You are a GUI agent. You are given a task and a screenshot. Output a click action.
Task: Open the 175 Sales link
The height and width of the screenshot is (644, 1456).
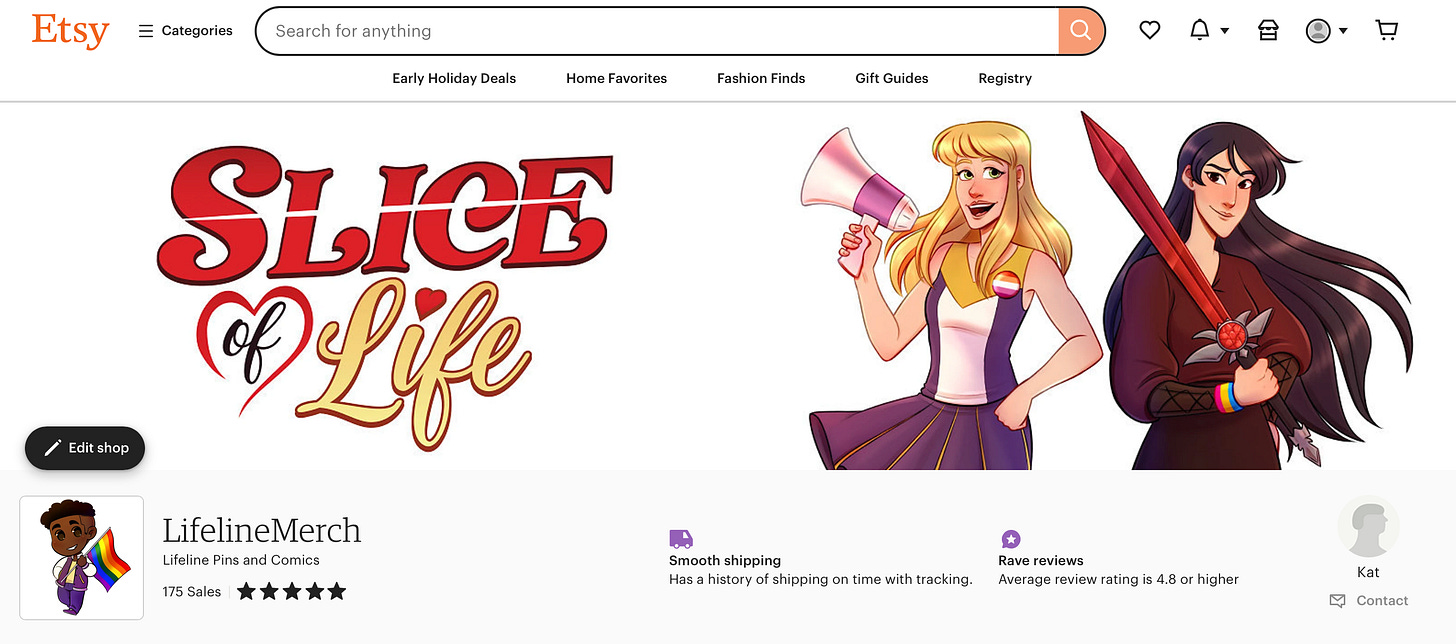[192, 592]
